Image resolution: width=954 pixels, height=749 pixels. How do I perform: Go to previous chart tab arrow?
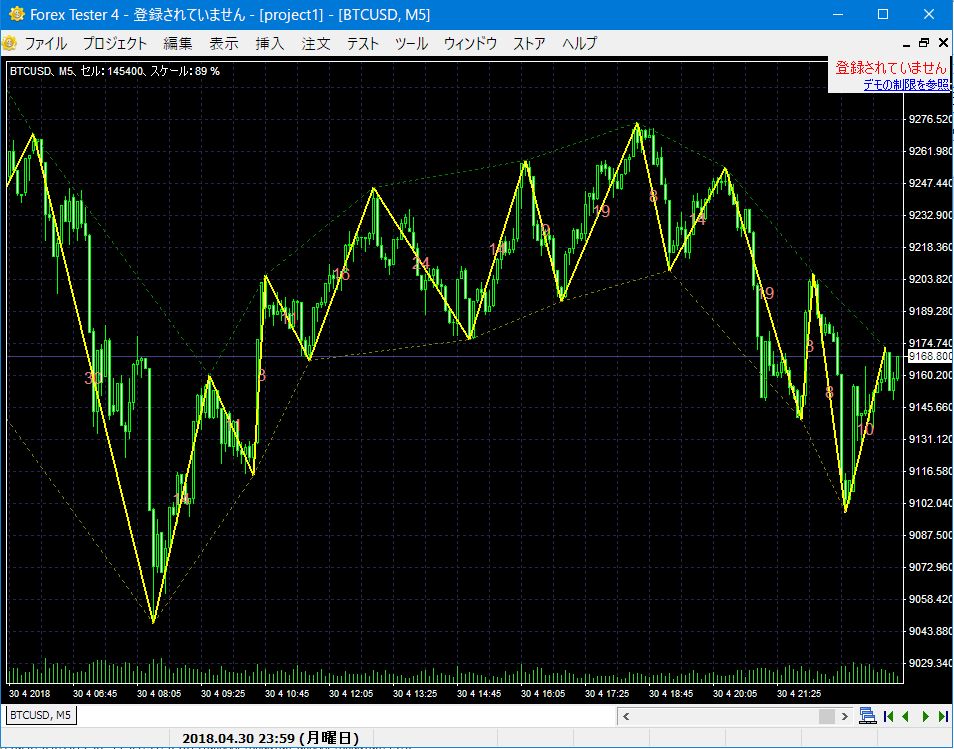[x=905, y=716]
